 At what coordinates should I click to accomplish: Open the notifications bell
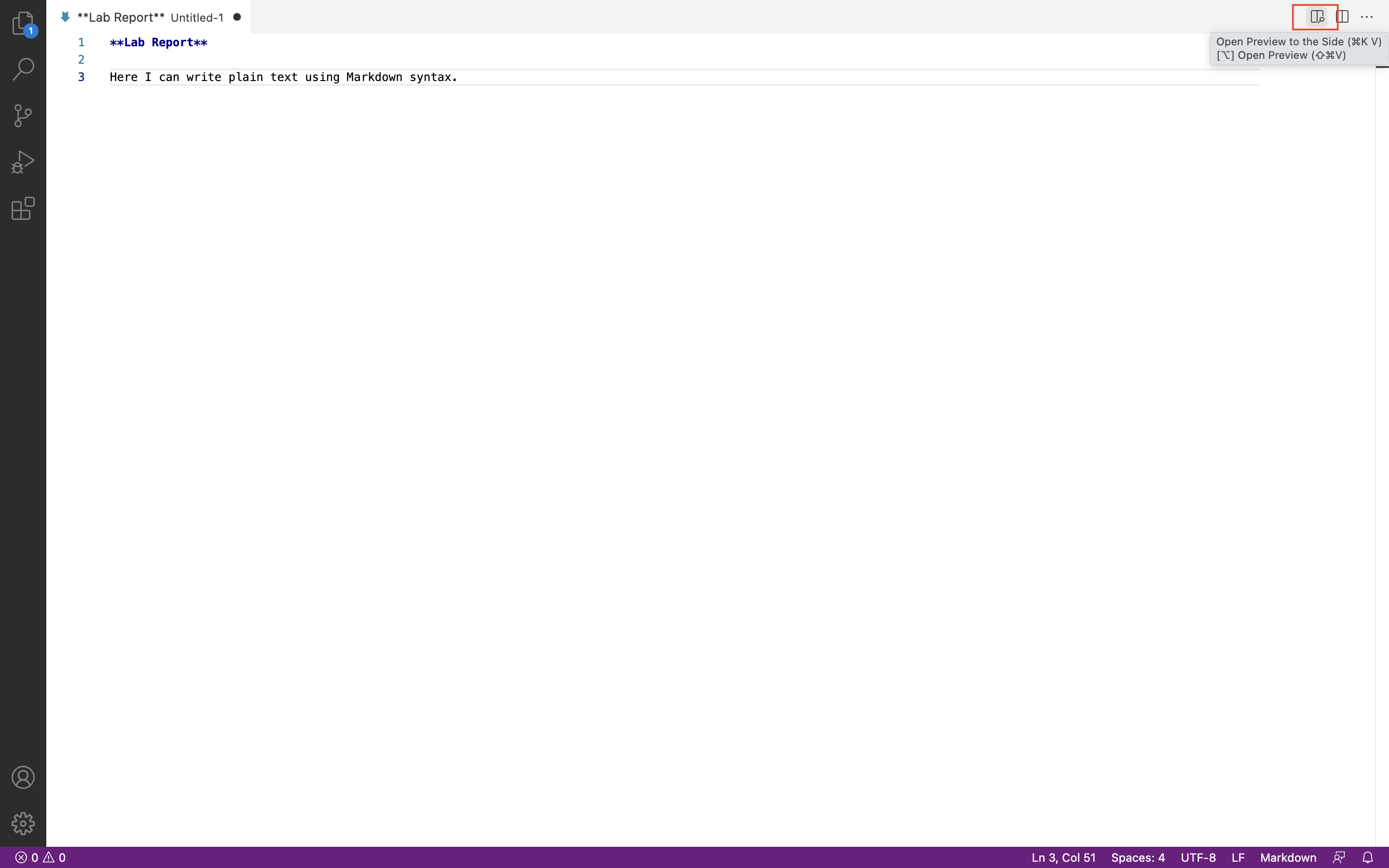1368,857
